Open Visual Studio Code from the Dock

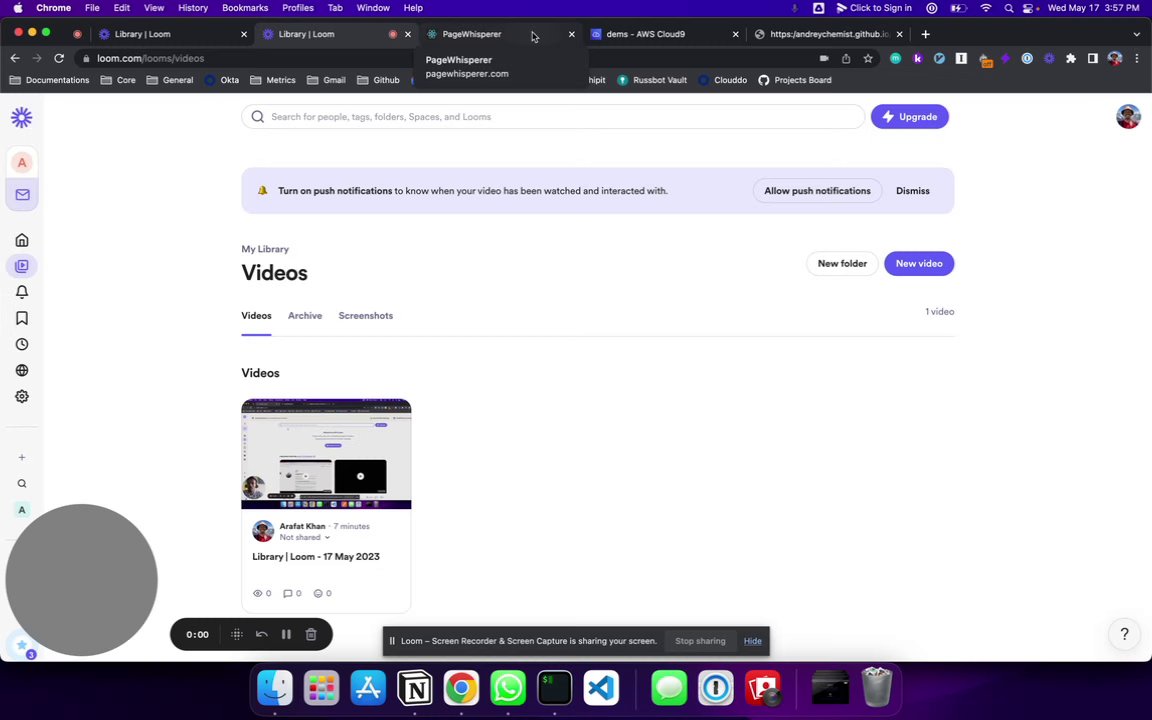pos(601,688)
